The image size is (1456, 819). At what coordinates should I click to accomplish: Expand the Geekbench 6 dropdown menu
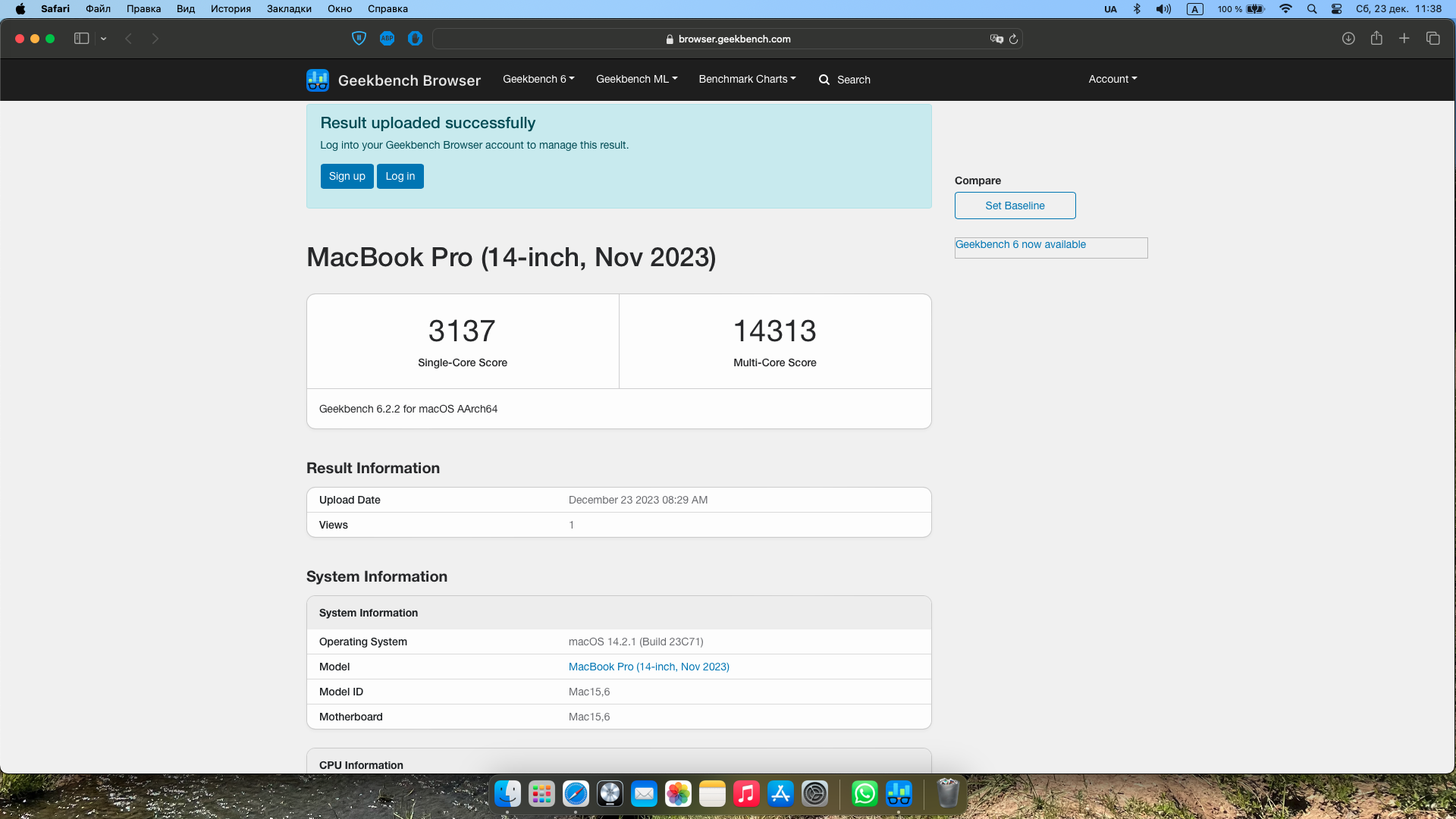538,79
